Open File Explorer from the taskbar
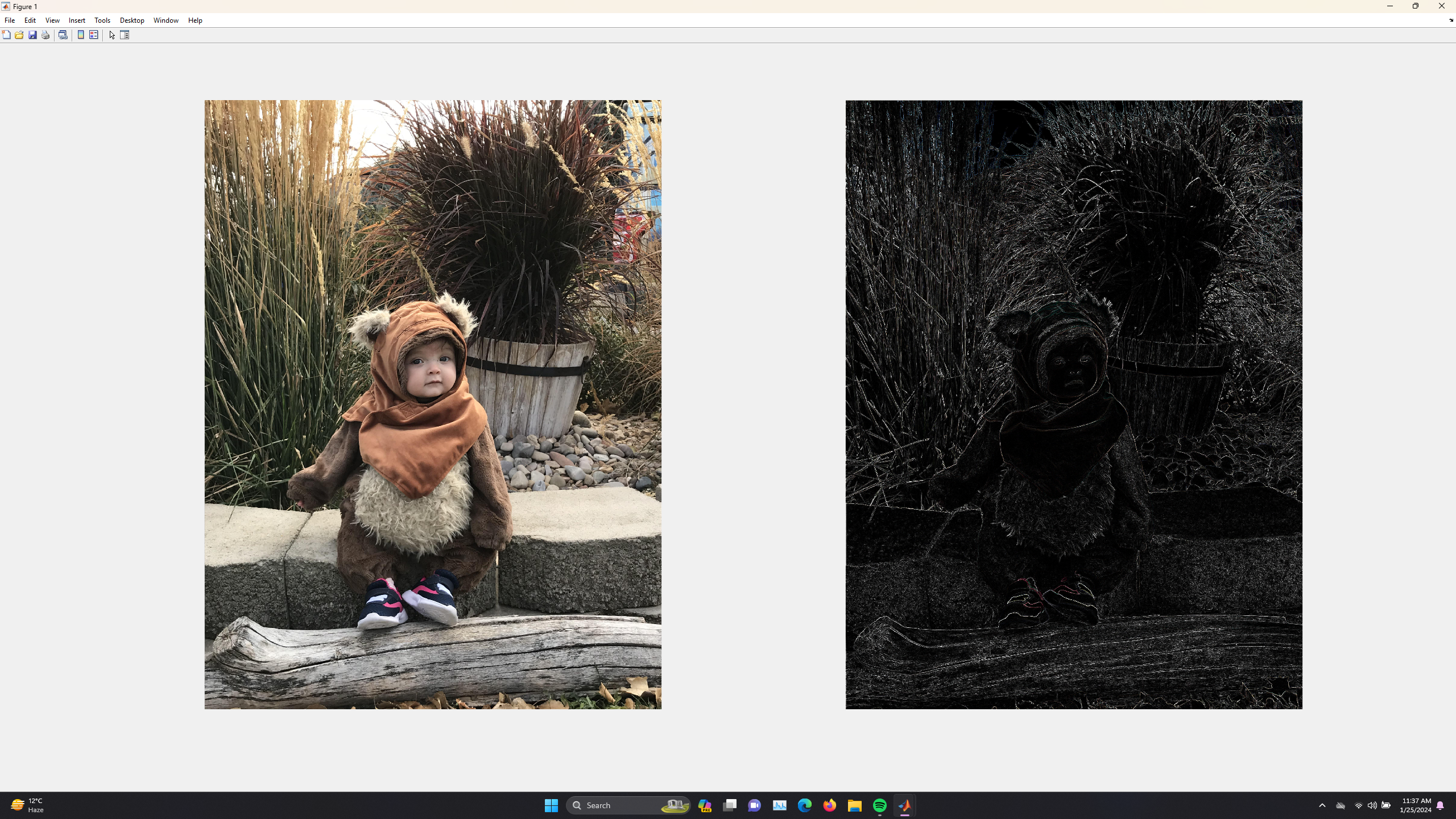Screen dimensions: 1456x819 coord(854,805)
